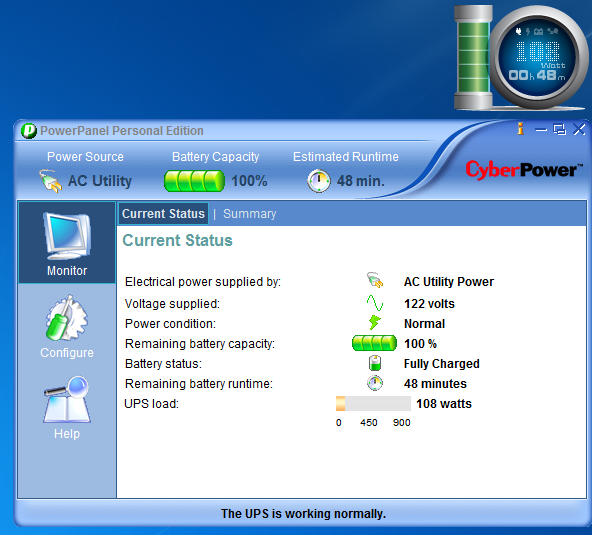Click the header battery capacity gauge
592x535 pixels.
point(194,181)
